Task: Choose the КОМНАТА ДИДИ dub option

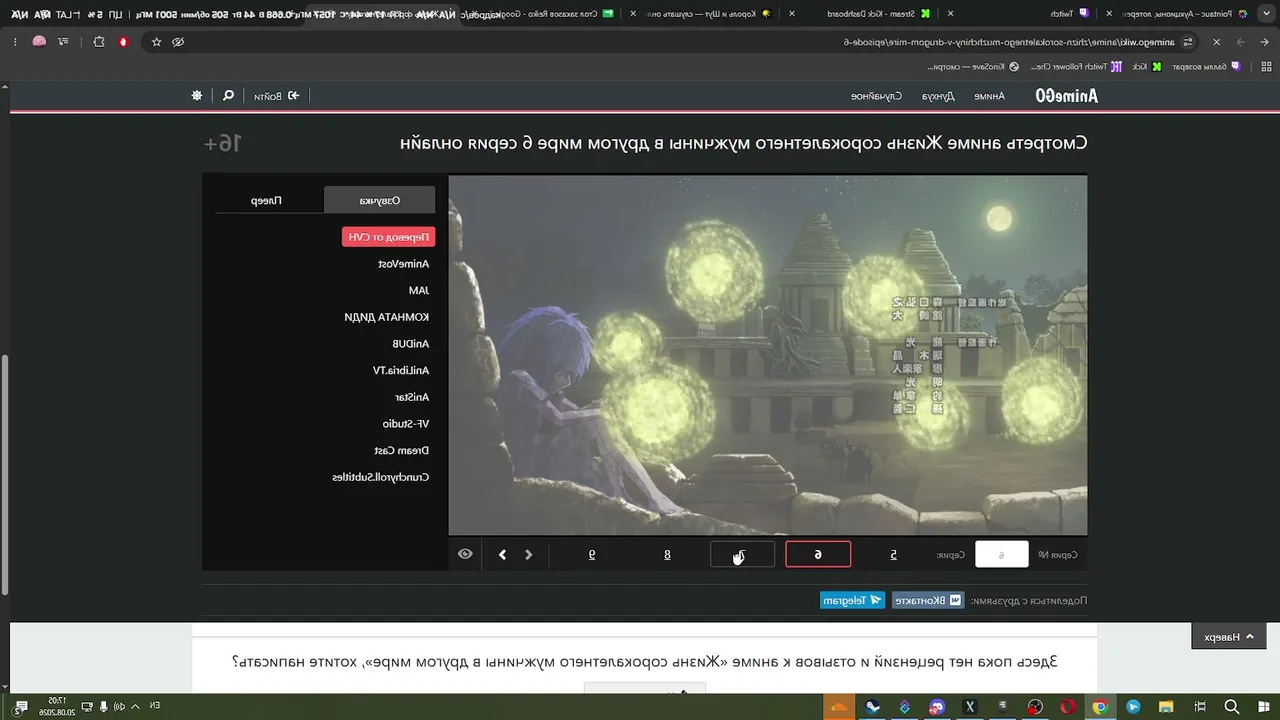Action: (x=387, y=317)
